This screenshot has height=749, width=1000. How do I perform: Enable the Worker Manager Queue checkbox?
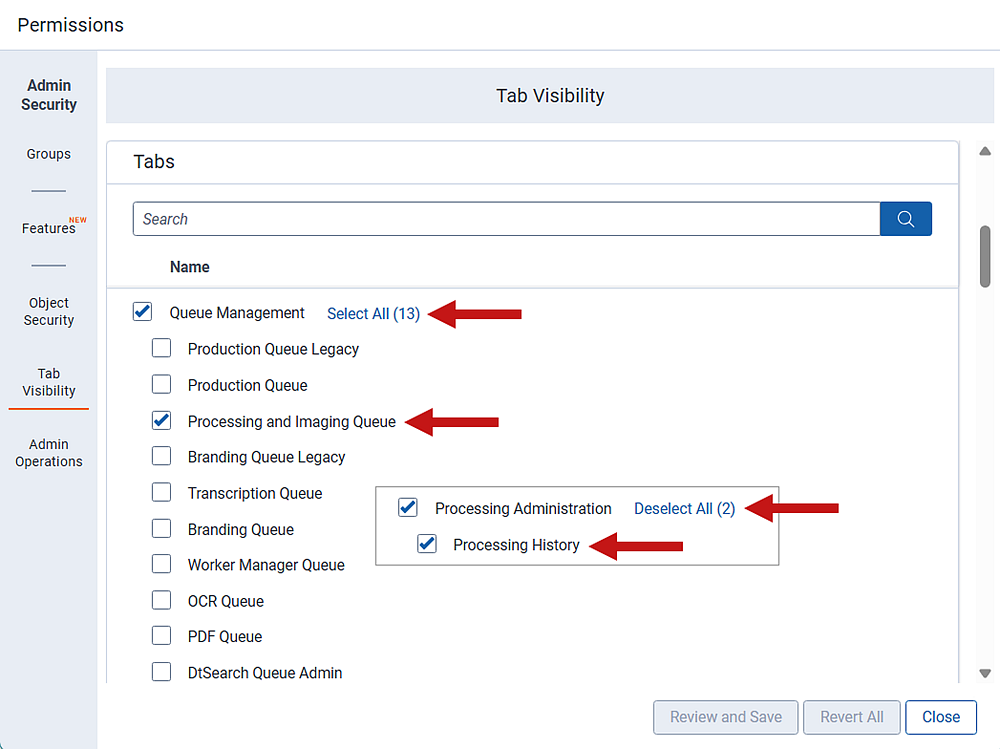[x=161, y=563]
